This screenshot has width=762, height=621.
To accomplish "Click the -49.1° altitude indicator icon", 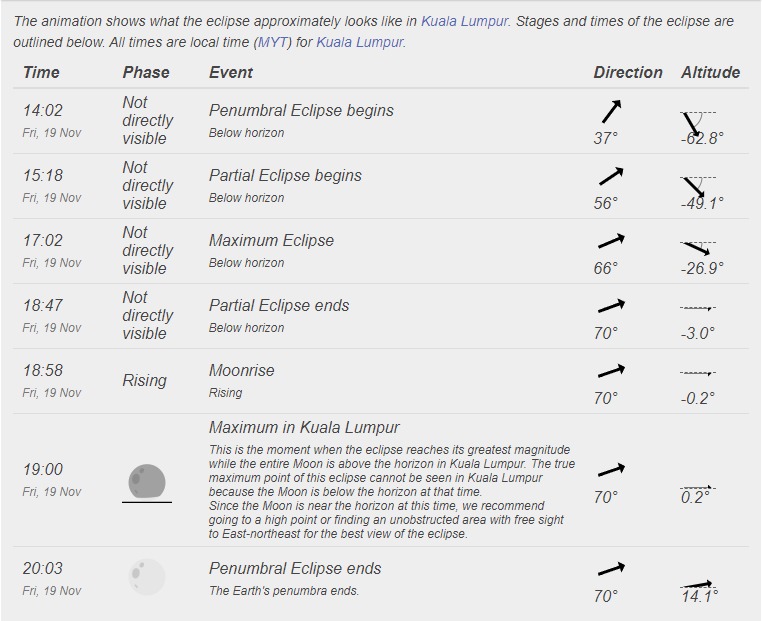I will coord(695,186).
